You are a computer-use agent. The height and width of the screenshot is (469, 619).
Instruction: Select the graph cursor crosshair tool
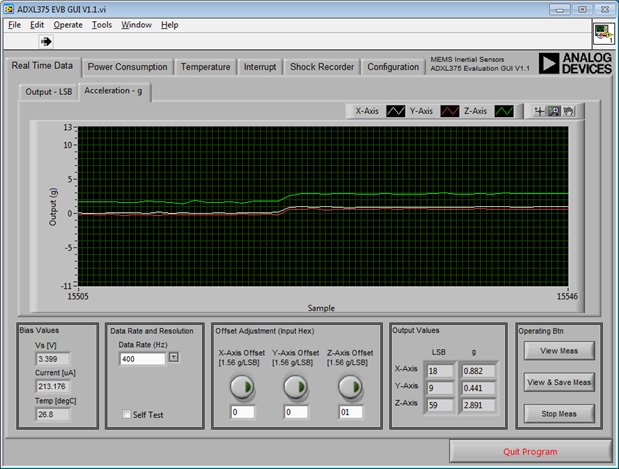tap(540, 111)
